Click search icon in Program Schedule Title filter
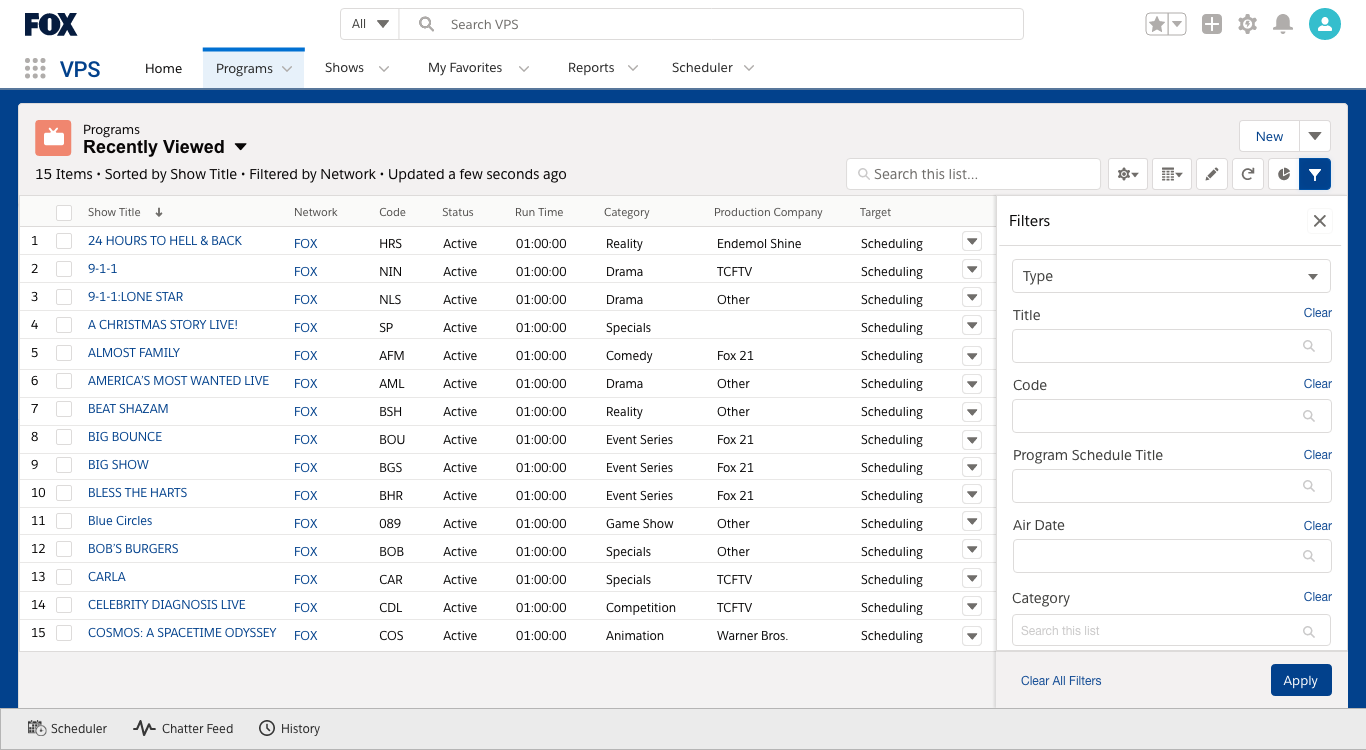This screenshot has width=1366, height=750. (1309, 486)
